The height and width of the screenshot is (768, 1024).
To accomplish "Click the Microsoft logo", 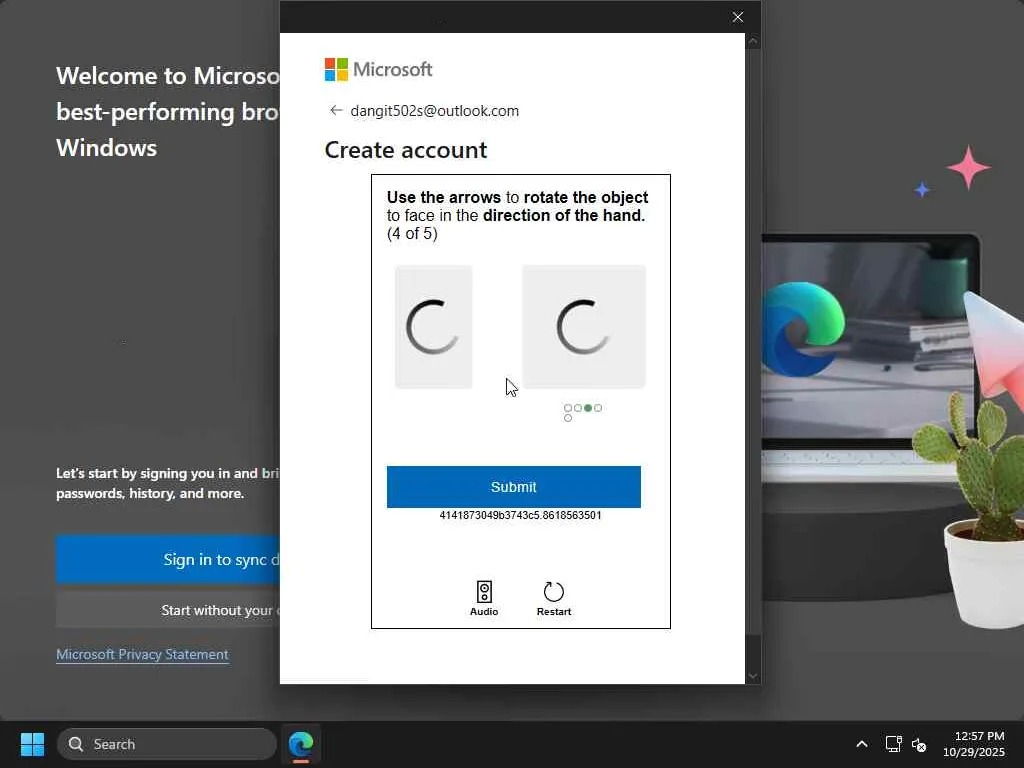I will click(378, 69).
